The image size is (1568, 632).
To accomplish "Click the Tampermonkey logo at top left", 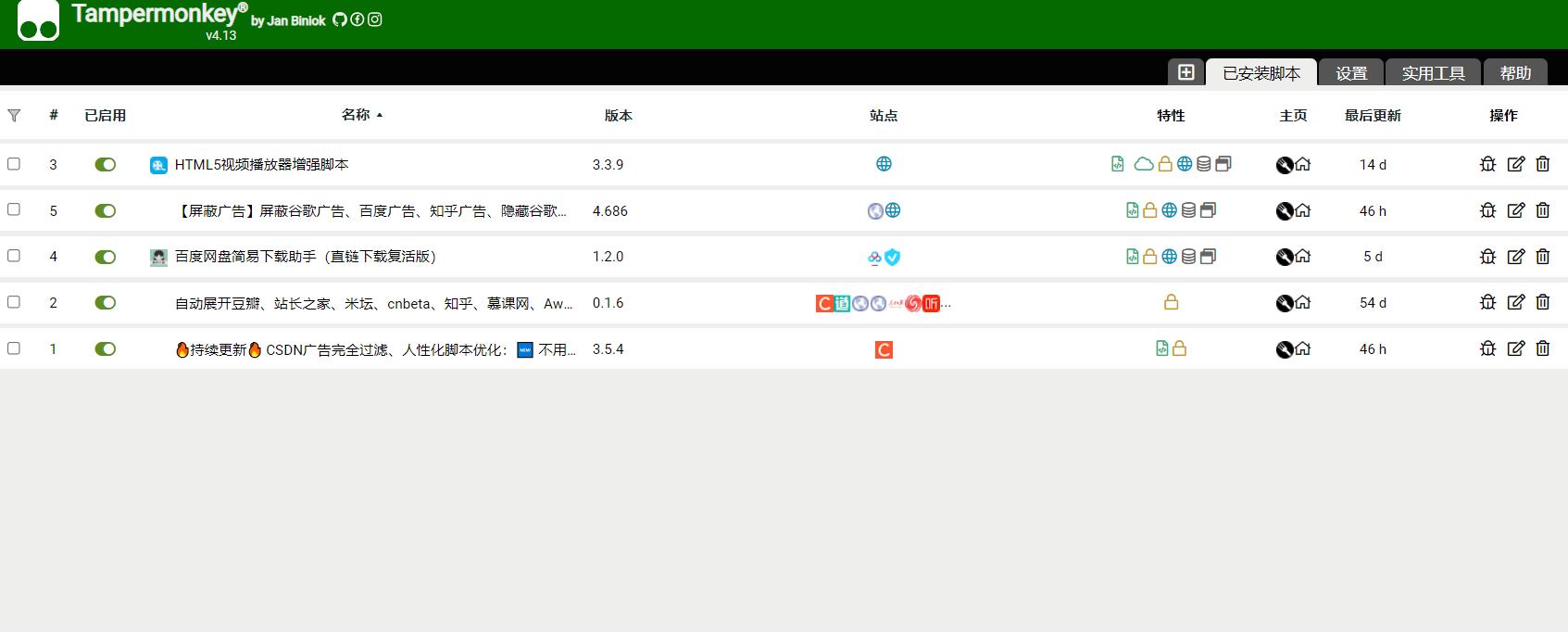I will [38, 20].
